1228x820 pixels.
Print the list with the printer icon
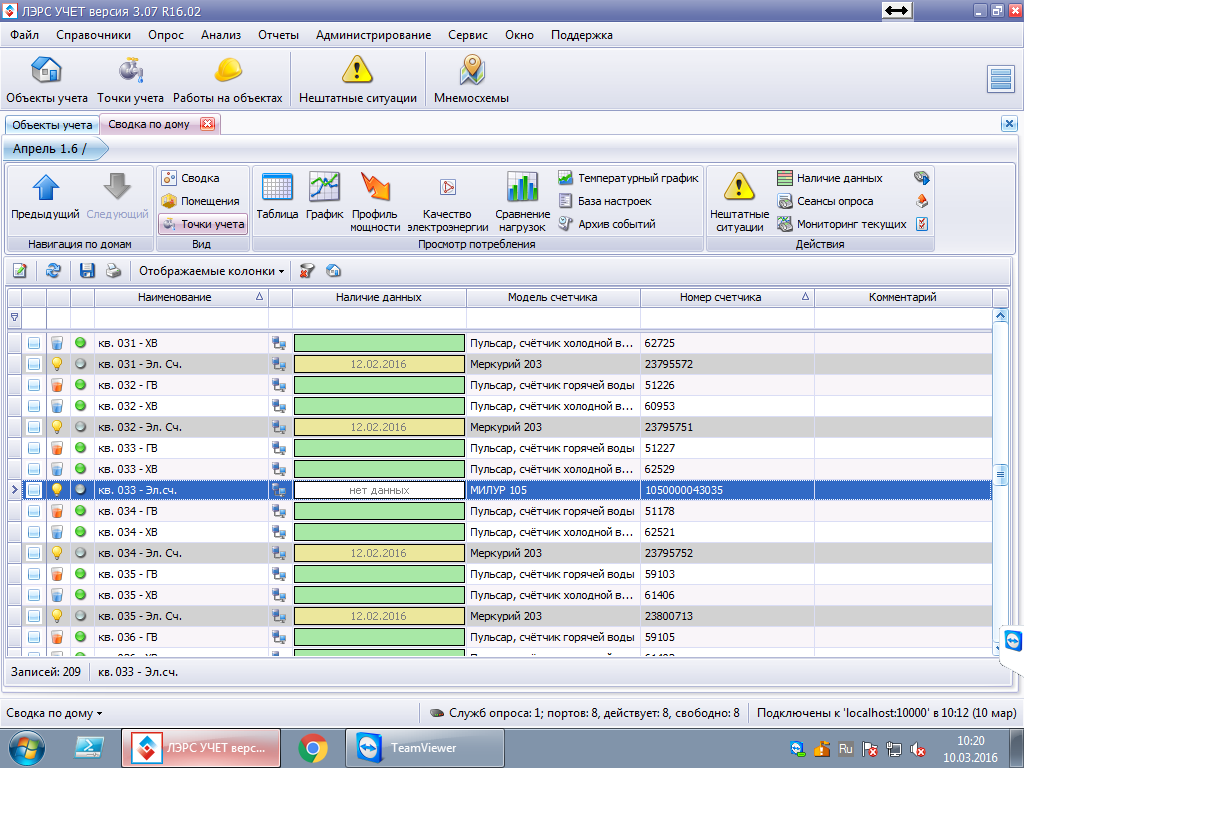point(114,271)
